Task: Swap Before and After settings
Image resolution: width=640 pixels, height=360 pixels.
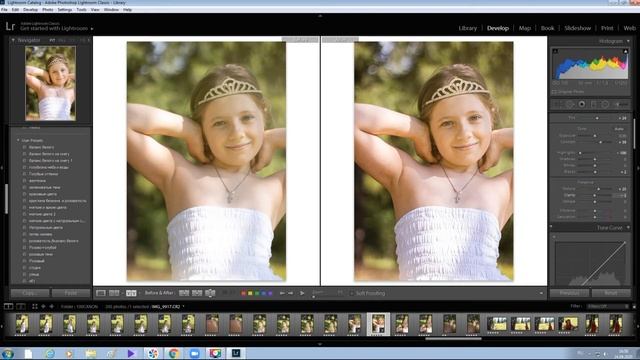Action: point(210,293)
